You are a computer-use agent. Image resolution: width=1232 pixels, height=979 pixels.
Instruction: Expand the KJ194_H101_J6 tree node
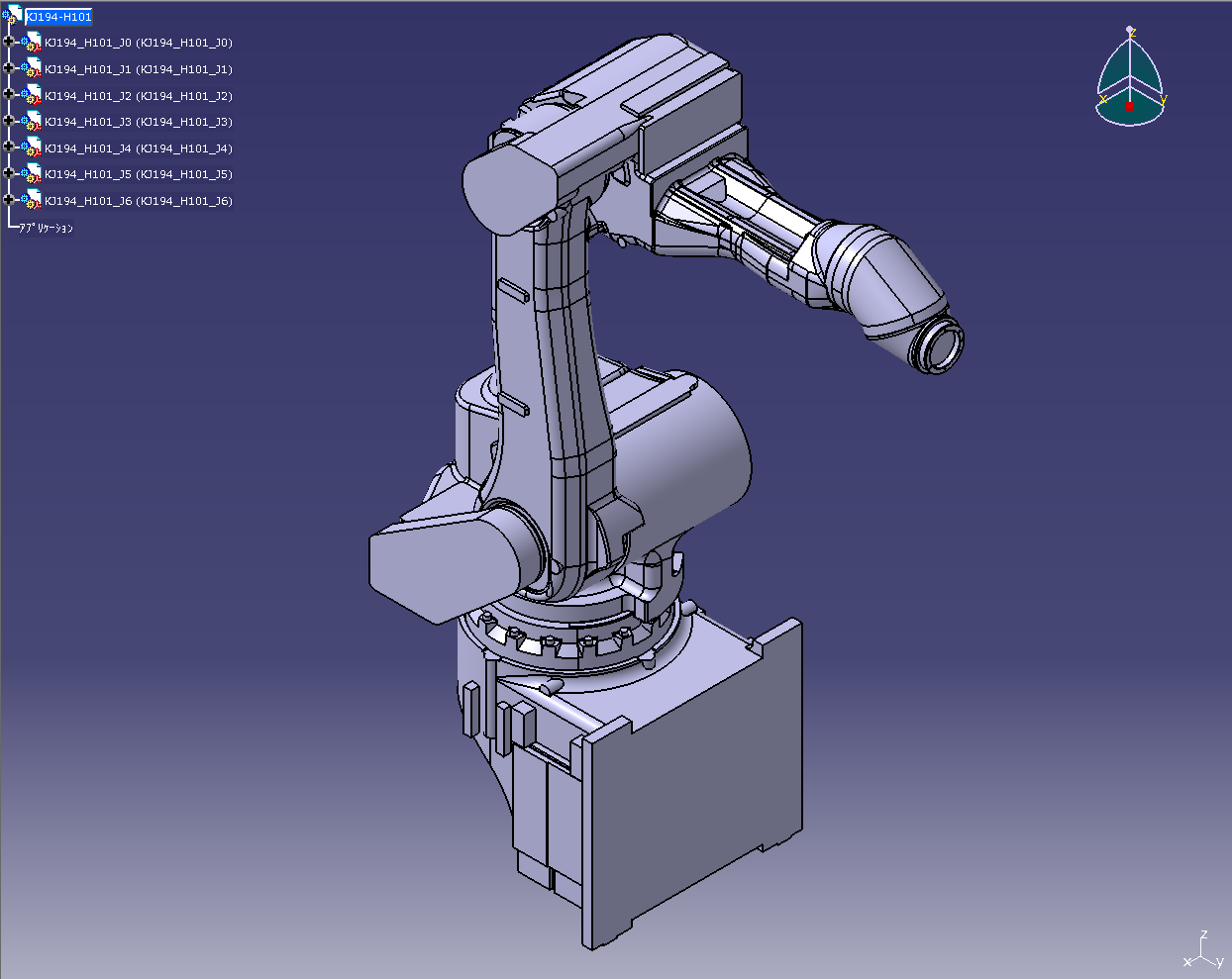pyautogui.click(x=9, y=200)
